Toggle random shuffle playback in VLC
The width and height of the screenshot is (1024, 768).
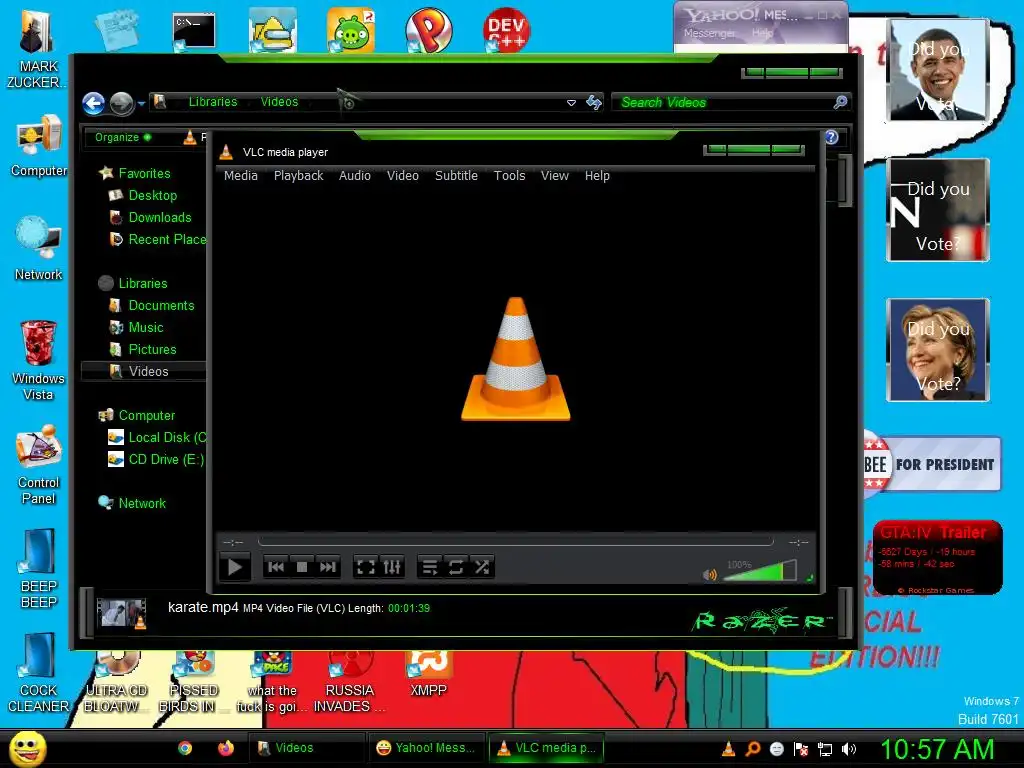tap(482, 567)
